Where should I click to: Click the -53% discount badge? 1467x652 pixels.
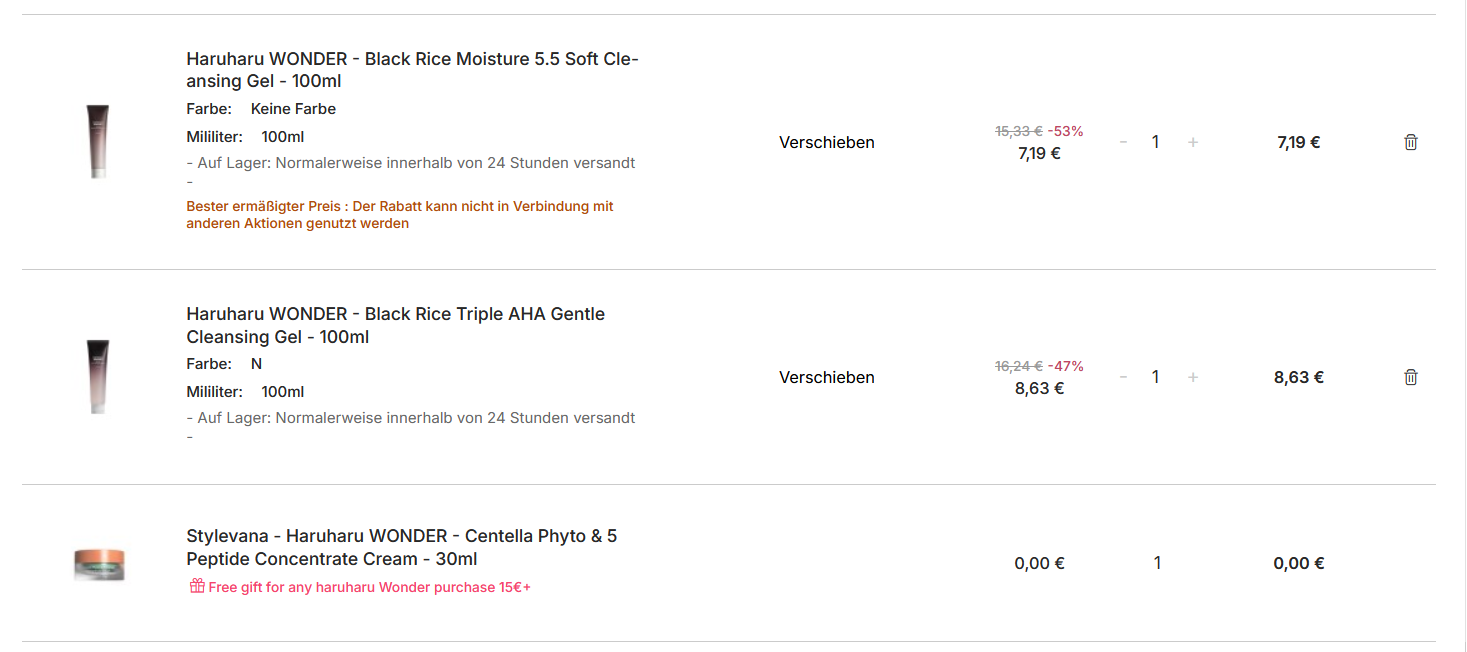coord(1065,131)
